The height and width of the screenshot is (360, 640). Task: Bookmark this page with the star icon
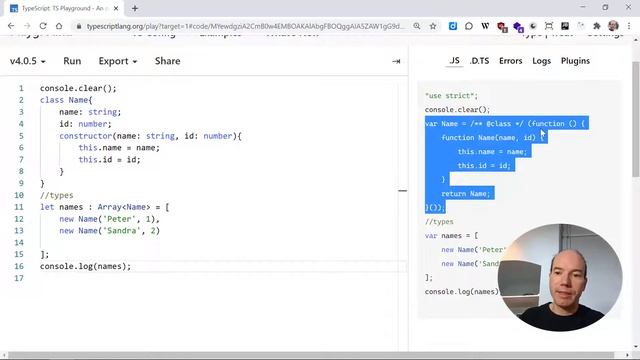433,26
